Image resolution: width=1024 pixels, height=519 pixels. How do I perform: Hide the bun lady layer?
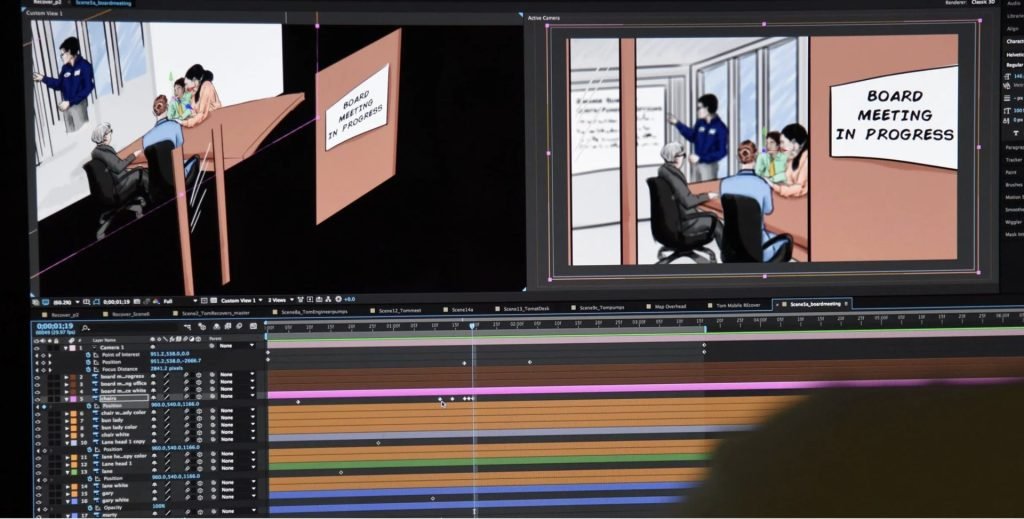coord(37,421)
